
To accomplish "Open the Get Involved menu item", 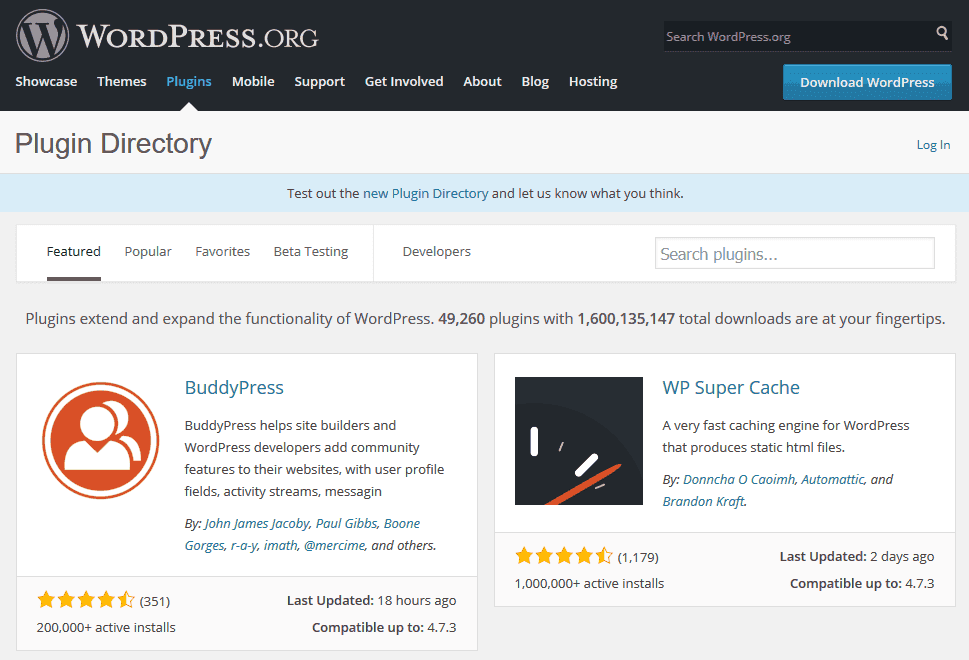I will click(404, 82).
